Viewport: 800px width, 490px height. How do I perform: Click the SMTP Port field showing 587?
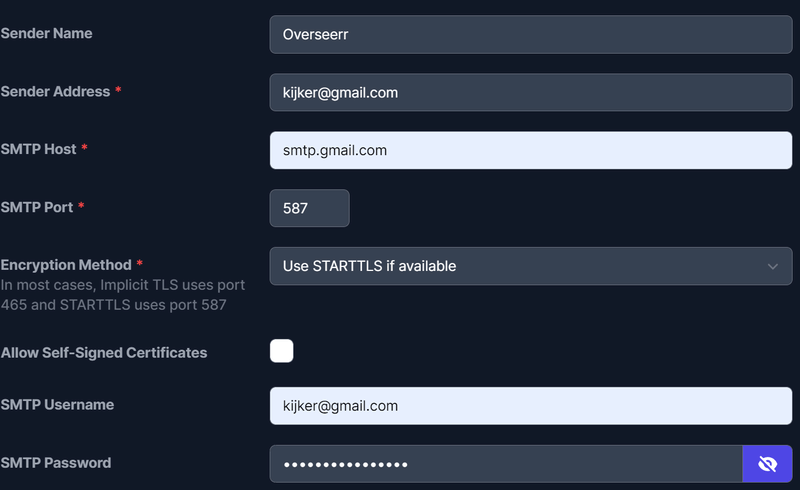pyautogui.click(x=309, y=208)
